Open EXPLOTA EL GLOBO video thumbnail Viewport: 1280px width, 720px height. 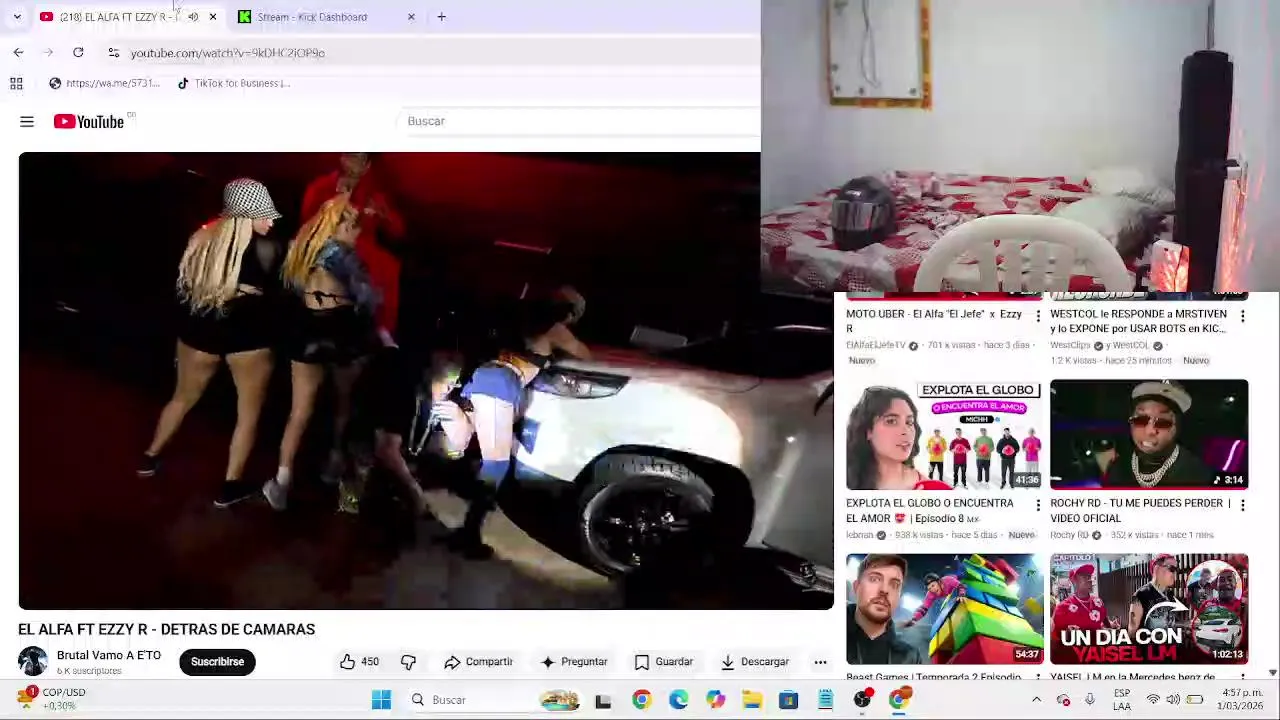tap(945, 434)
